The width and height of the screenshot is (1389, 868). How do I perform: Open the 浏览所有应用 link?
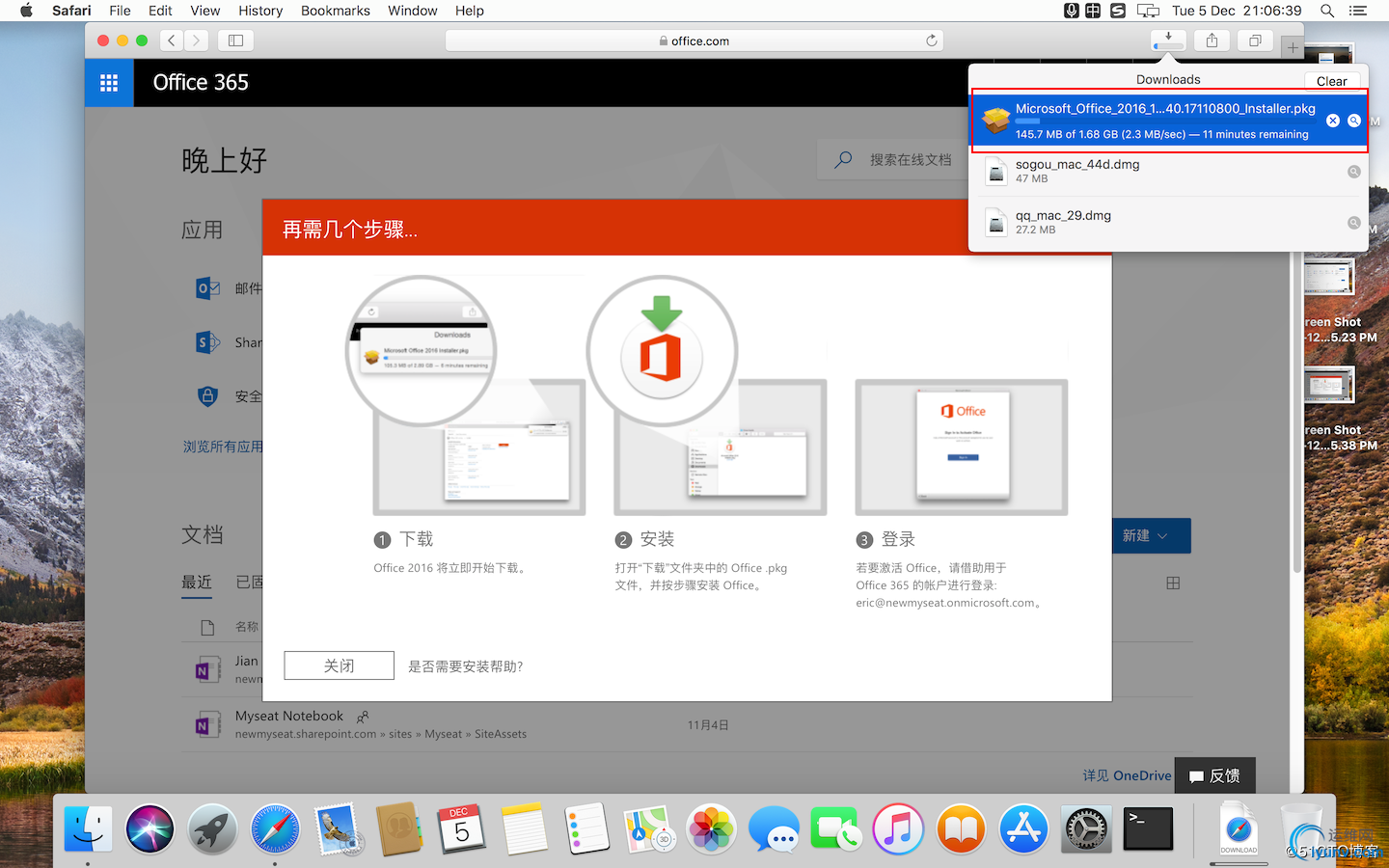pos(223,447)
